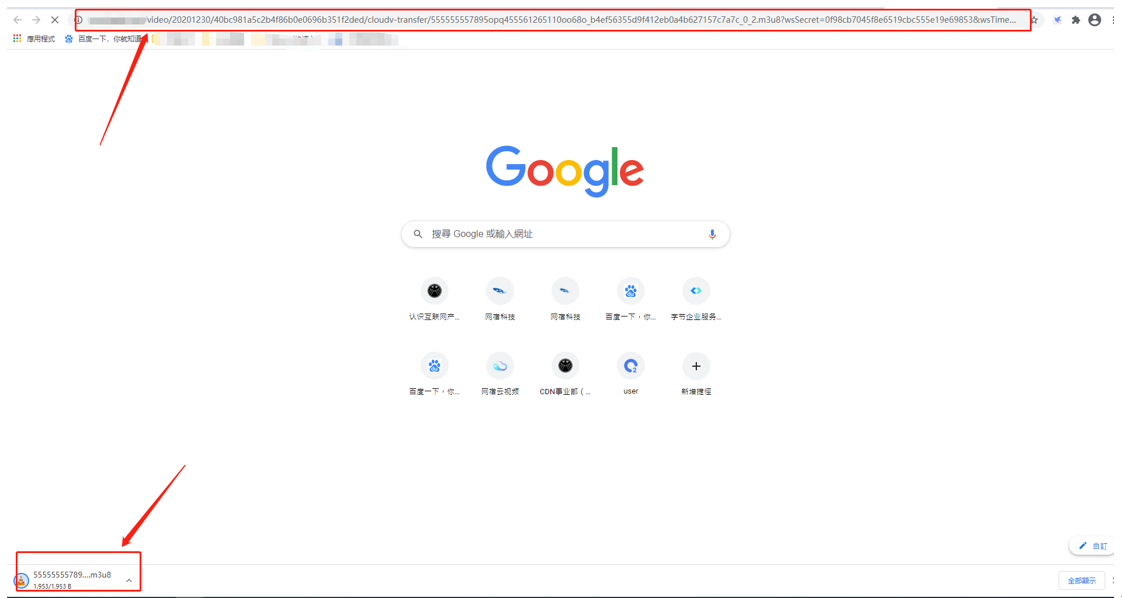The width and height of the screenshot is (1122, 598).
Task: Bookmark this page with the star icon
Action: pyautogui.click(x=1034, y=20)
